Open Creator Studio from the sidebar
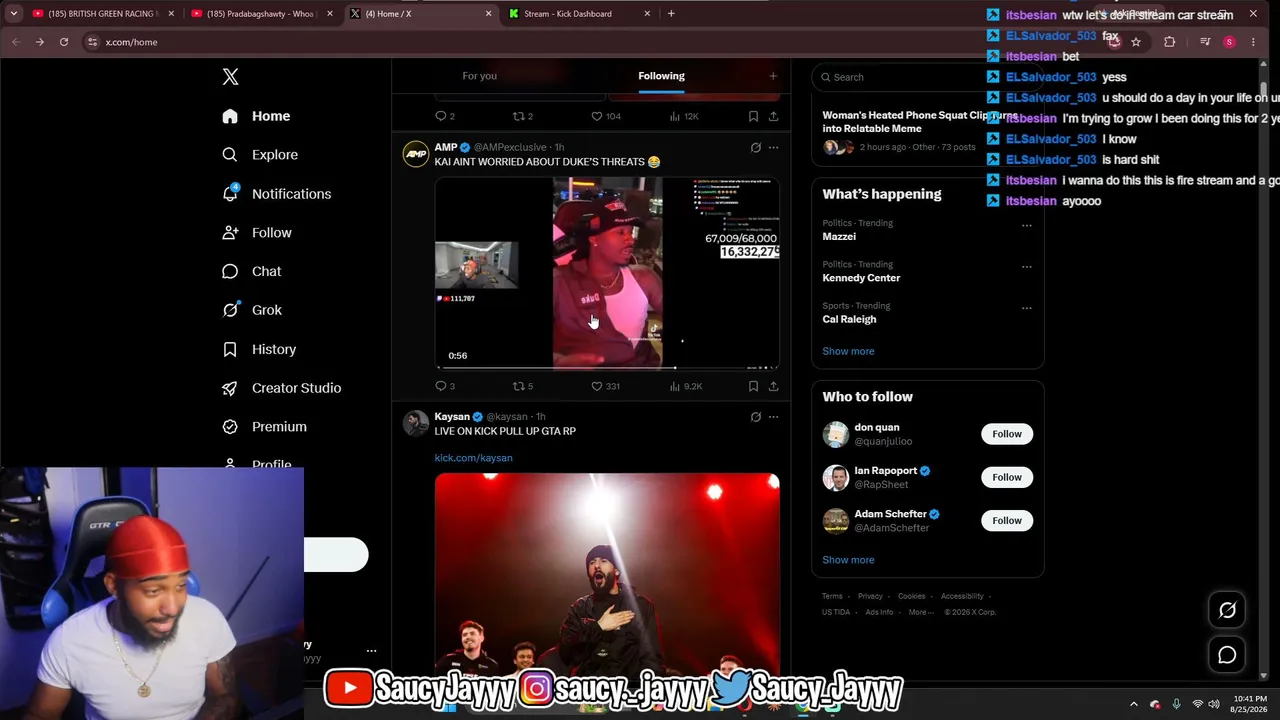 coord(282,388)
